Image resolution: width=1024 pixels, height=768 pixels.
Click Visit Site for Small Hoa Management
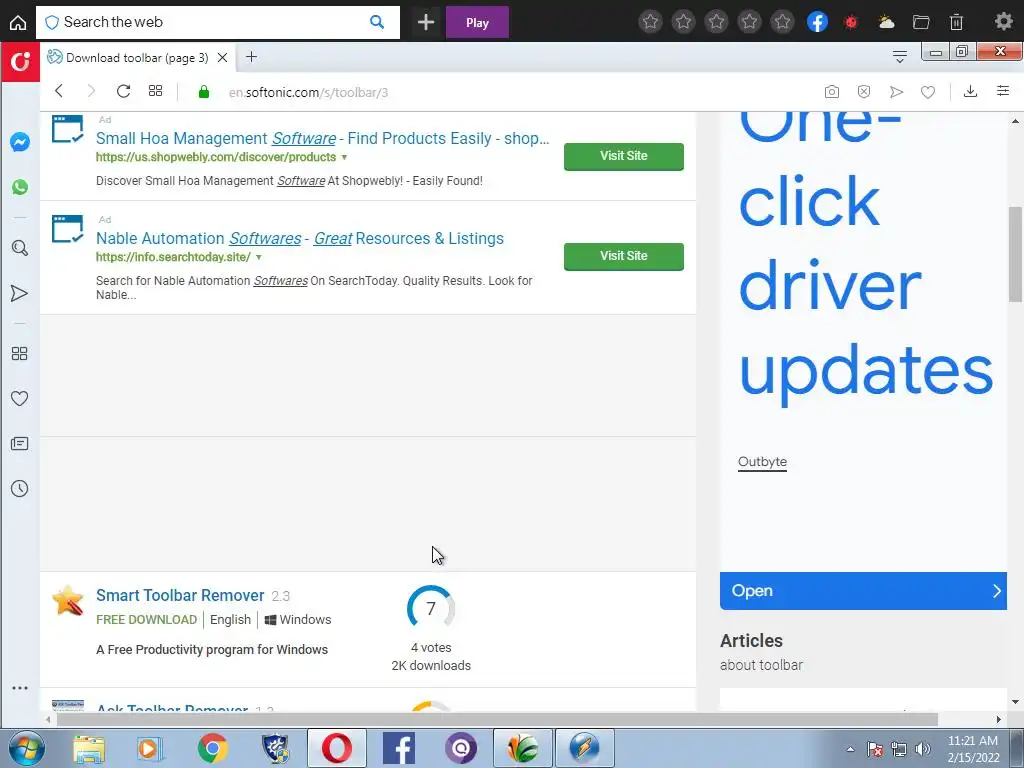624,156
